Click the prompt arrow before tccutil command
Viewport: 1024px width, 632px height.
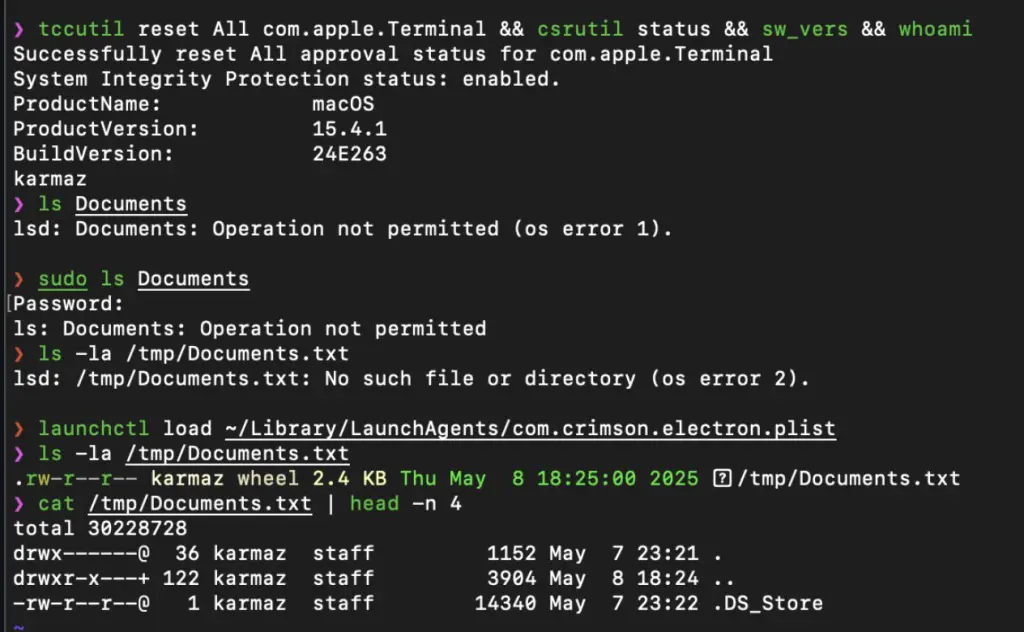click(19, 29)
